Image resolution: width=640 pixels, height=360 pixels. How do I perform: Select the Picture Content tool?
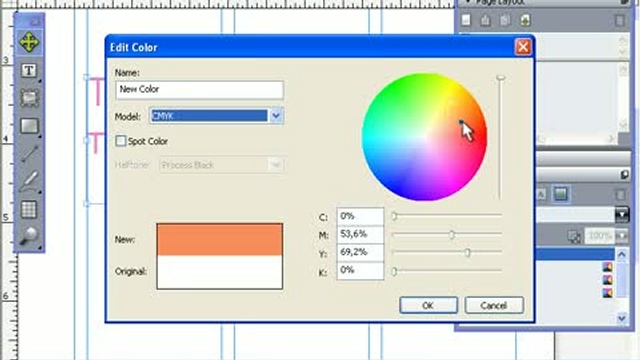(29, 98)
